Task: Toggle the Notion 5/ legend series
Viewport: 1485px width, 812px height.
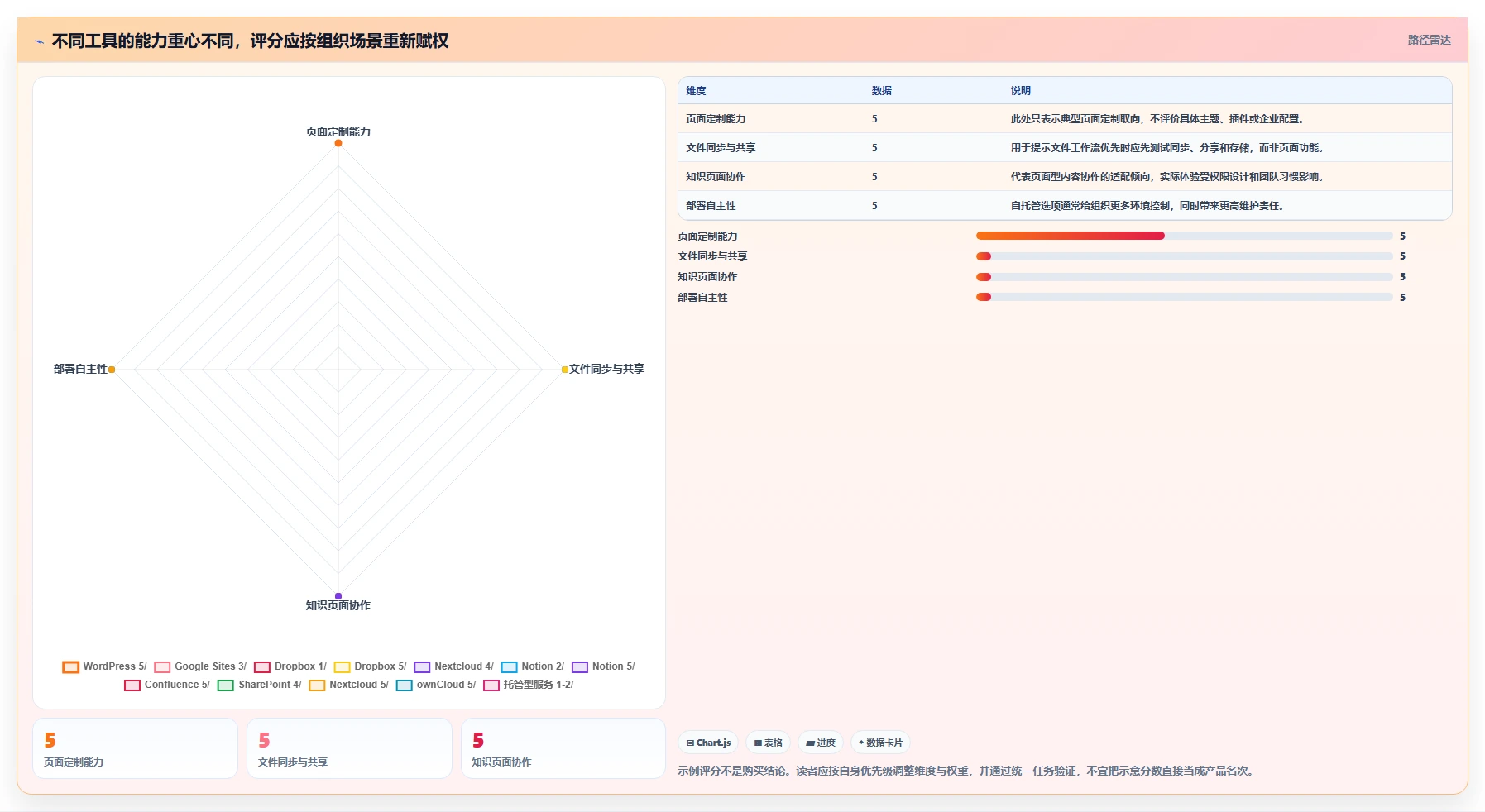Action: pos(604,666)
